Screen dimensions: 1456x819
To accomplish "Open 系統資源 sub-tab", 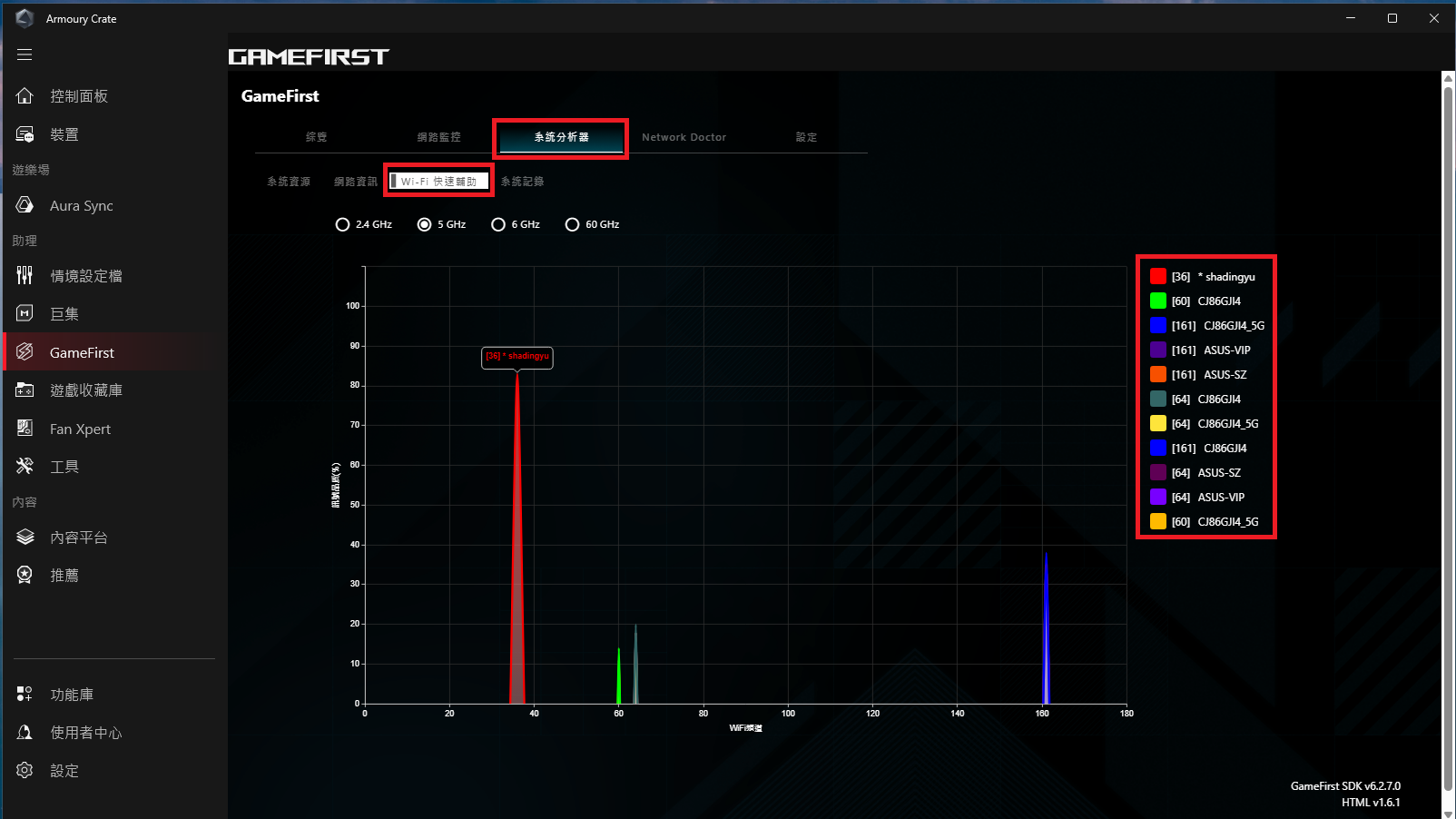I will (289, 182).
